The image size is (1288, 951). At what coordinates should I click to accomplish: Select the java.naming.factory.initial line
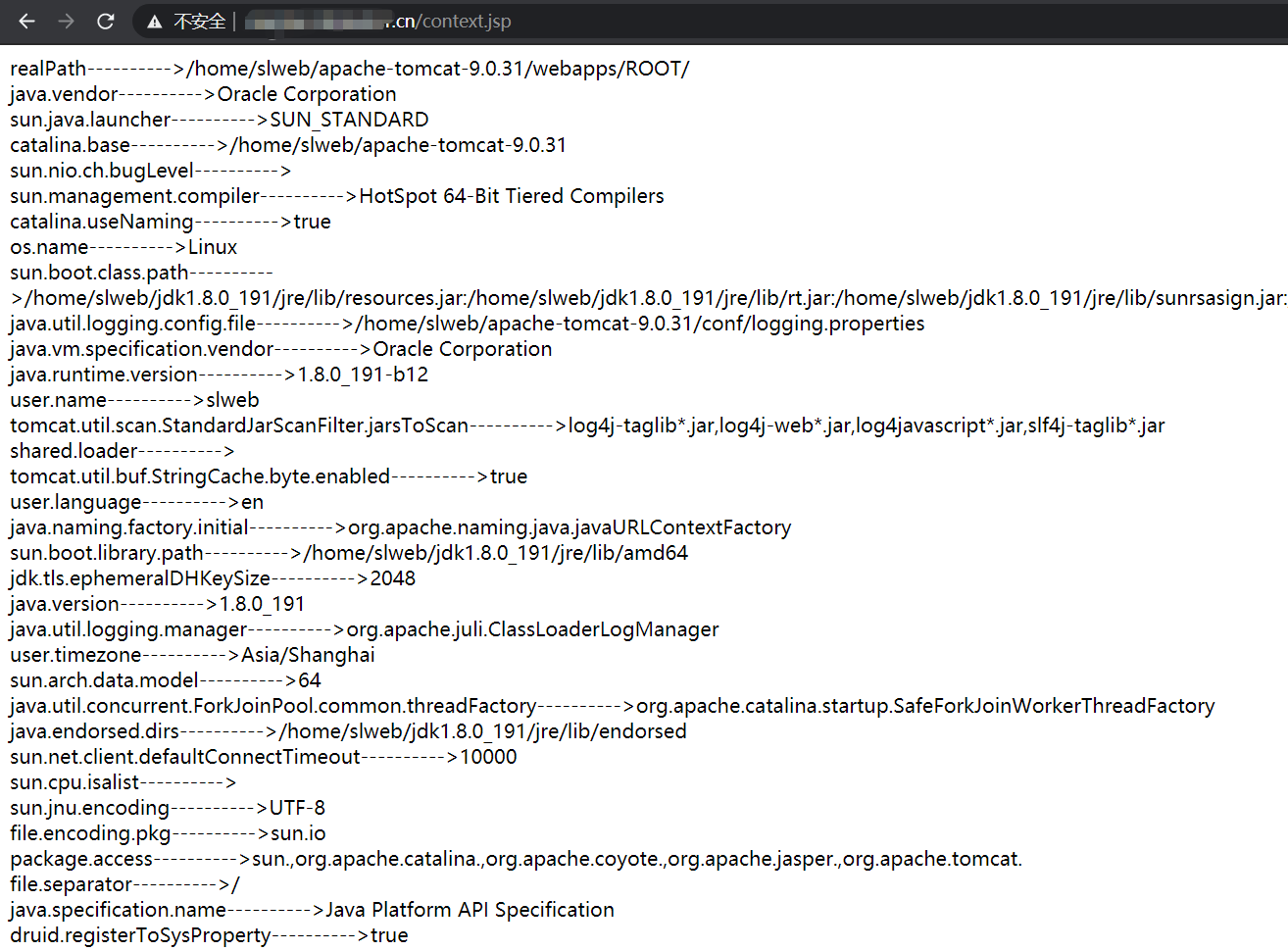click(x=401, y=527)
